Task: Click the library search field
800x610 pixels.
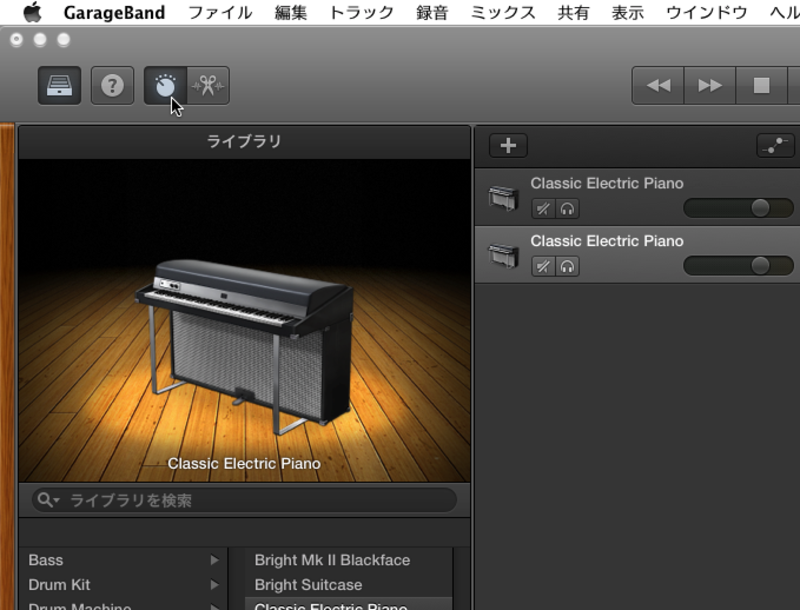Action: tap(244, 500)
